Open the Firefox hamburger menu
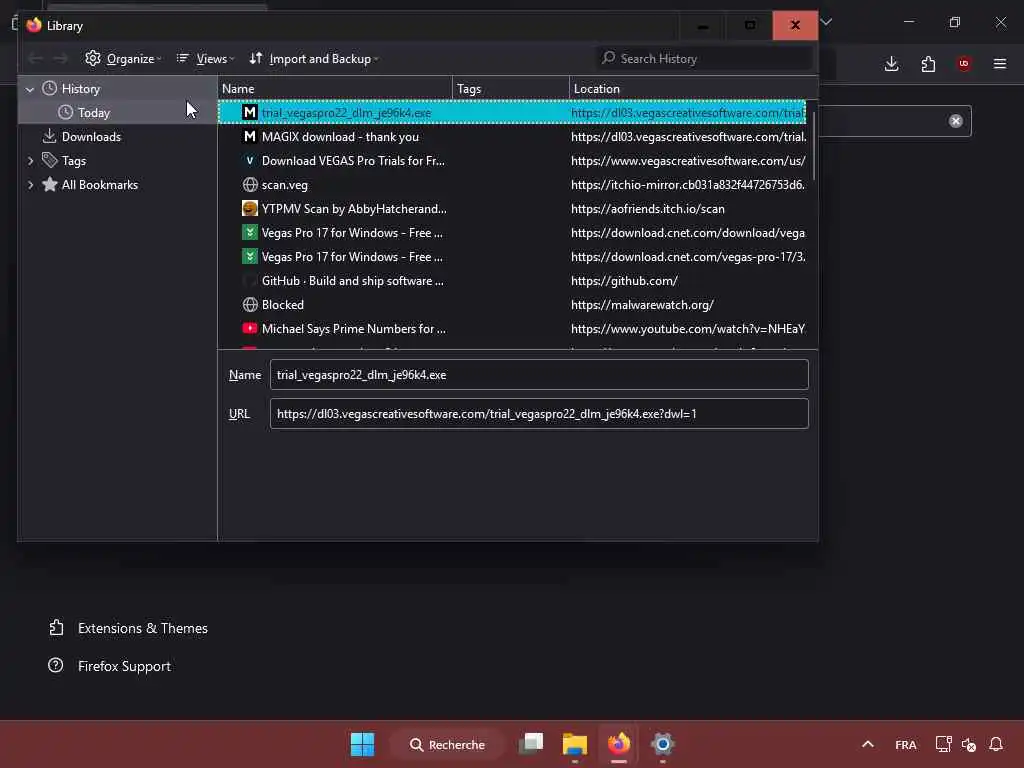The height and width of the screenshot is (768, 1024). 1000,64
